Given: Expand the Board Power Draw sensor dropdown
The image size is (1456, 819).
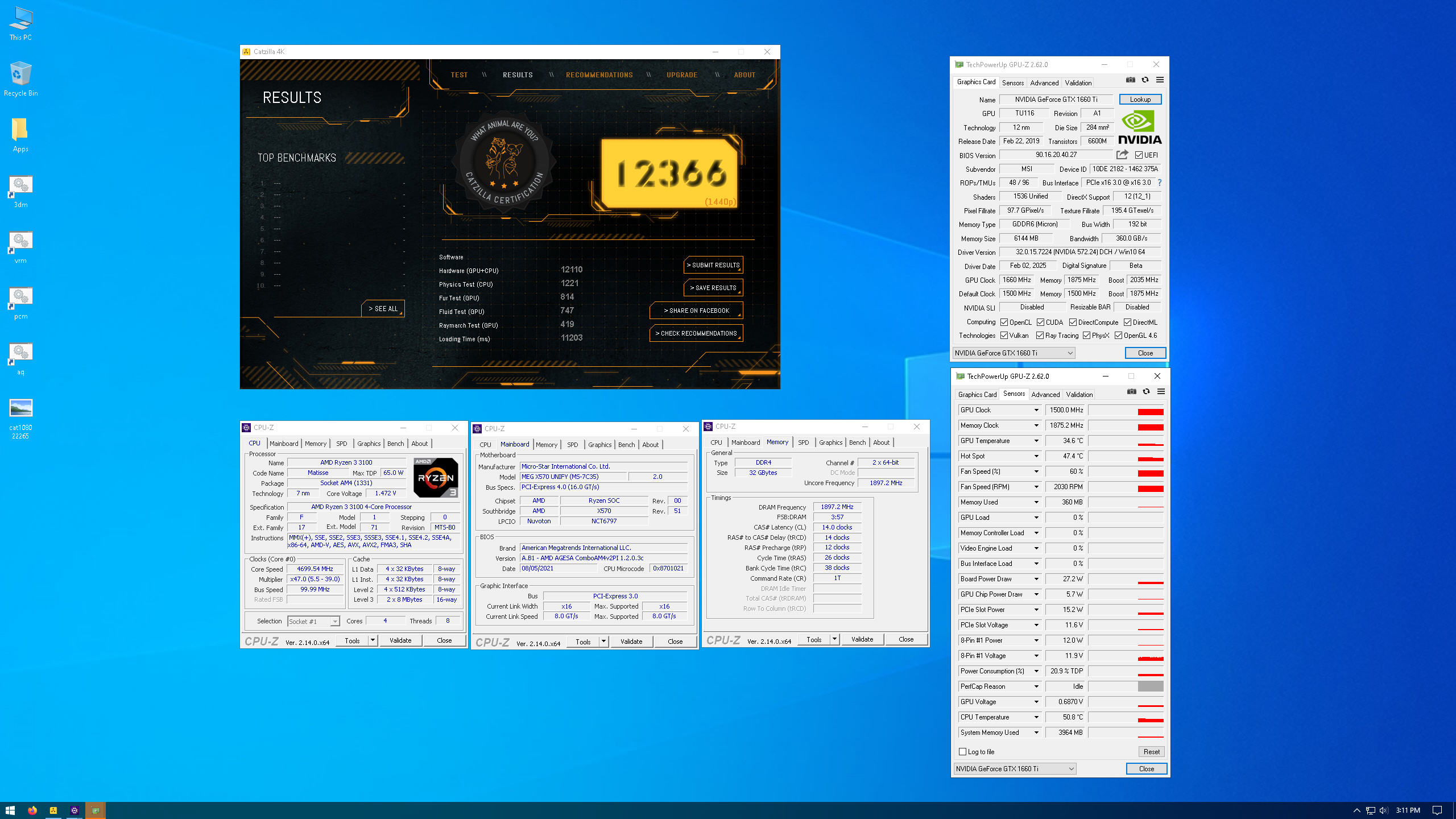Looking at the screenshot, I should (1036, 579).
